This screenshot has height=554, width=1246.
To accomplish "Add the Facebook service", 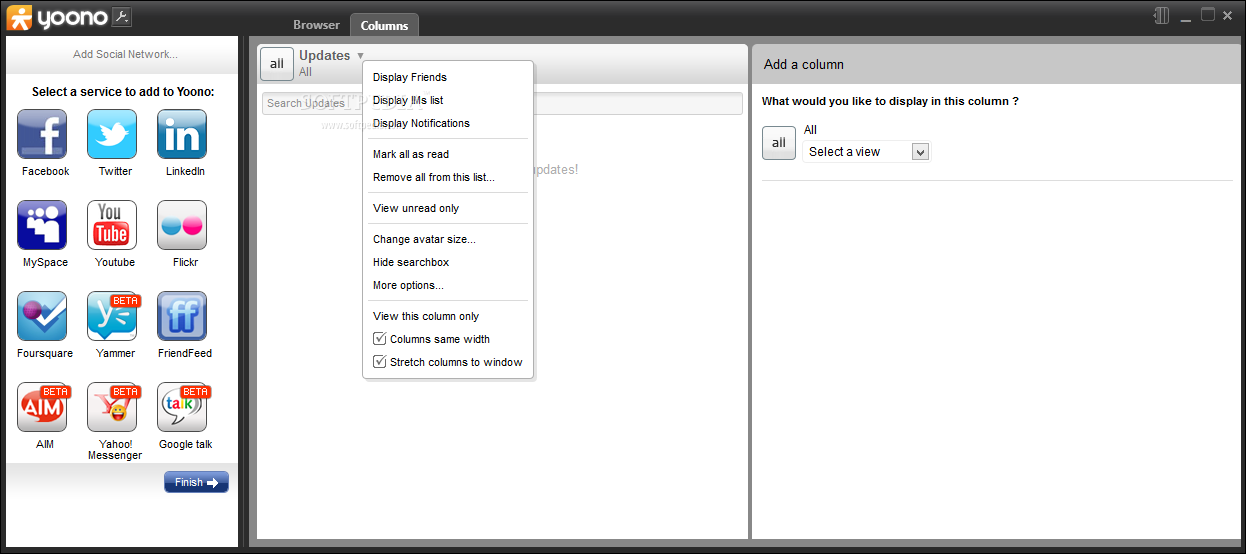I will click(42, 134).
